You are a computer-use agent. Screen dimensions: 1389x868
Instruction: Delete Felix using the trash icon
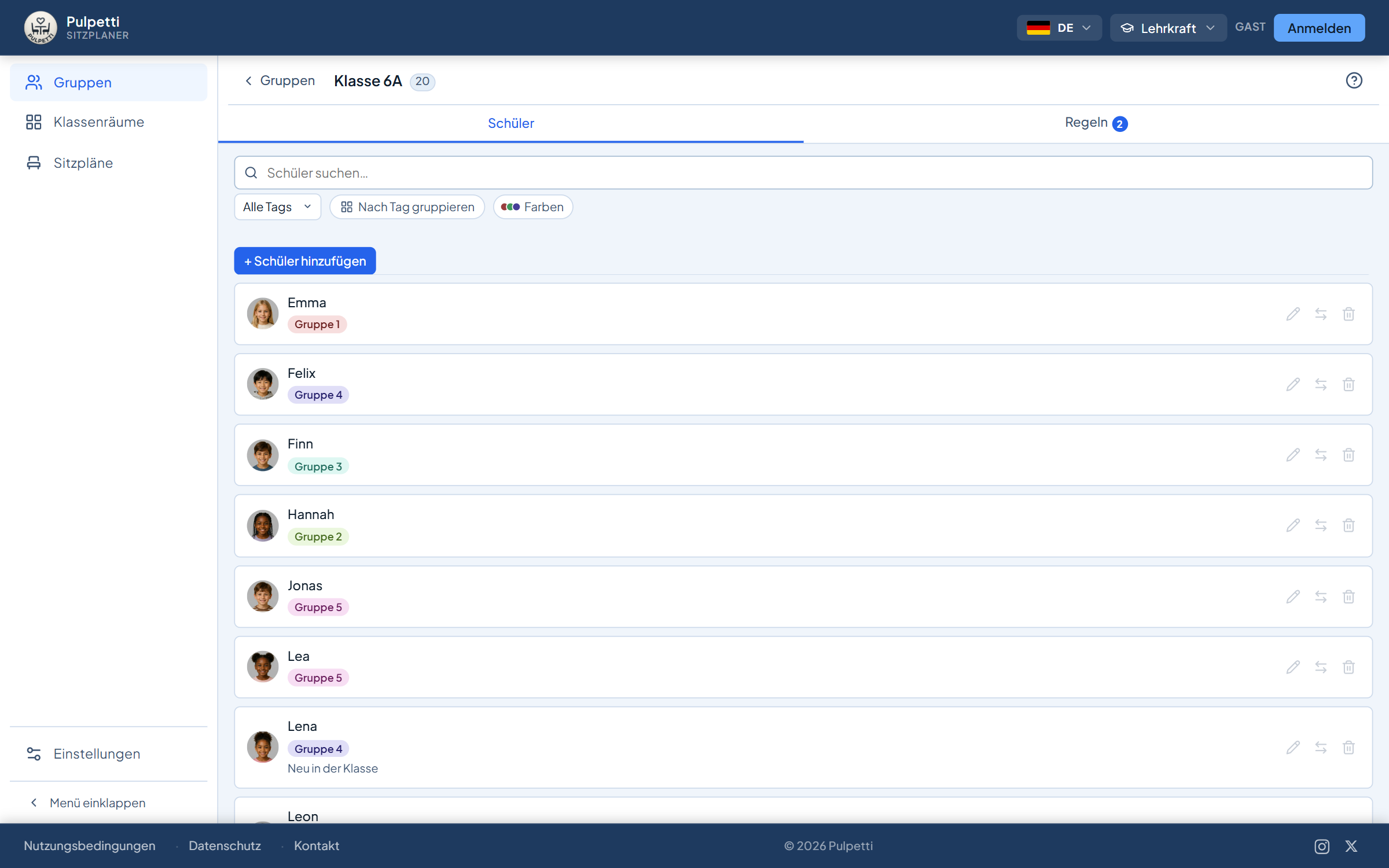click(1348, 385)
